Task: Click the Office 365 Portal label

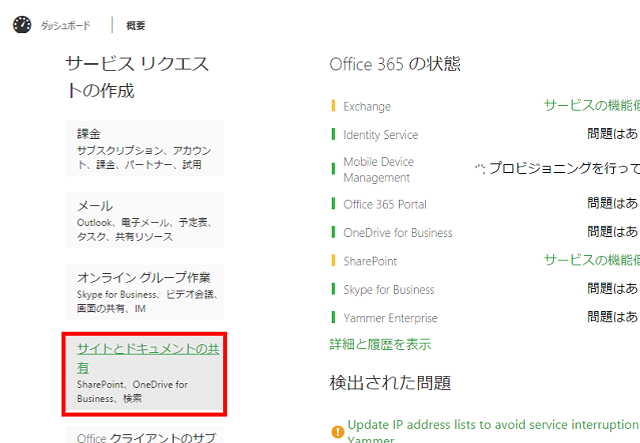Action: pos(385,204)
